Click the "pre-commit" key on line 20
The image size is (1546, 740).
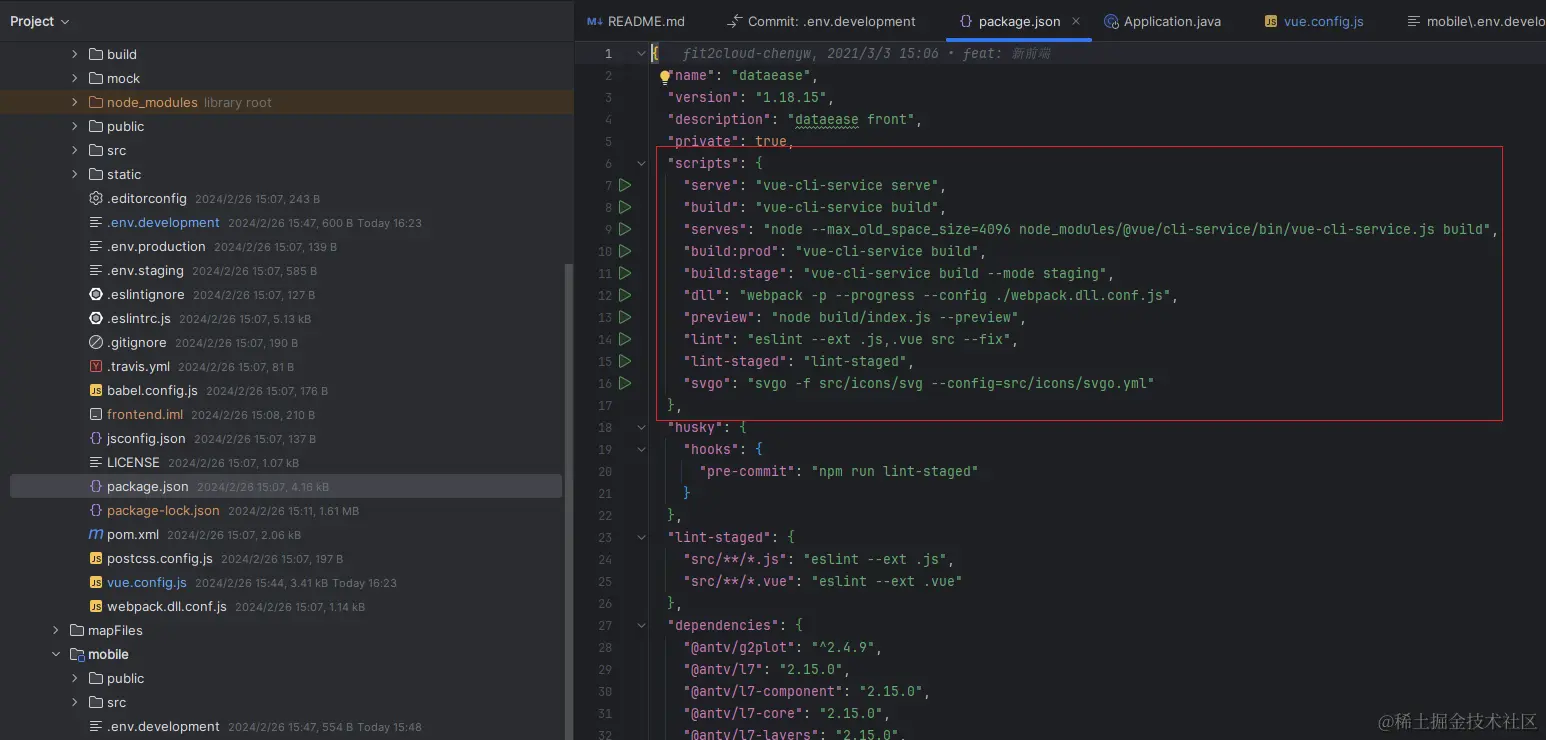point(747,471)
